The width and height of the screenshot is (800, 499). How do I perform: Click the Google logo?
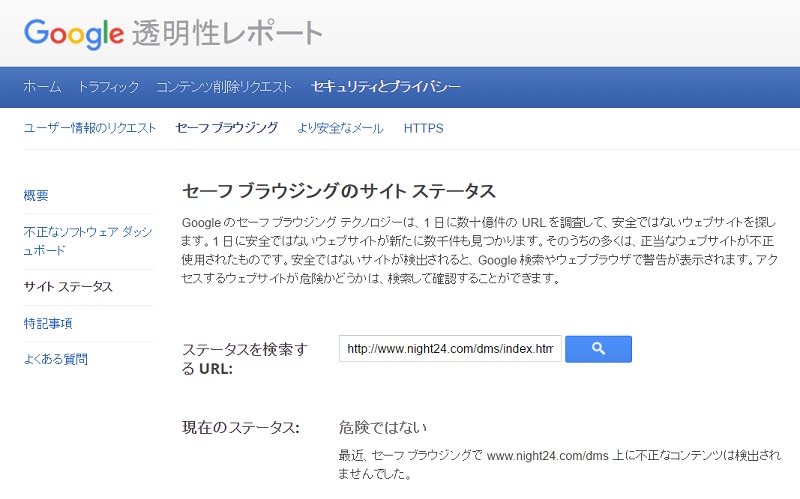tap(73, 33)
